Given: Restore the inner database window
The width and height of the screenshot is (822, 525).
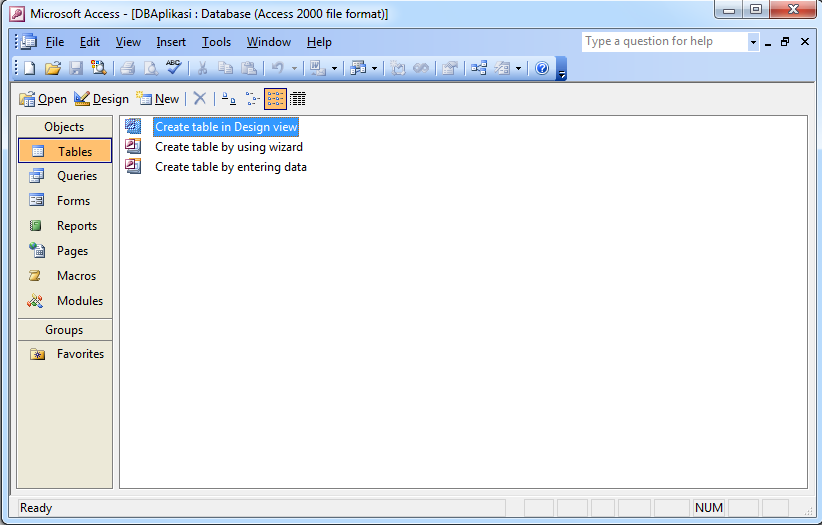Looking at the screenshot, I should 785,42.
